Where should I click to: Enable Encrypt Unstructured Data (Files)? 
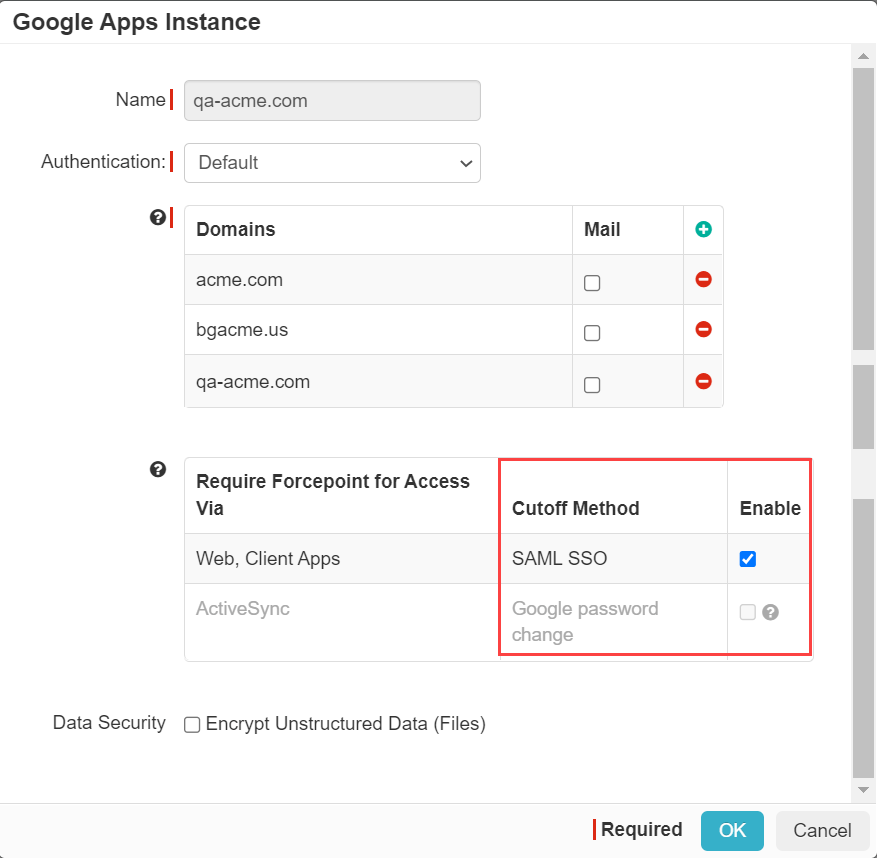tap(191, 724)
